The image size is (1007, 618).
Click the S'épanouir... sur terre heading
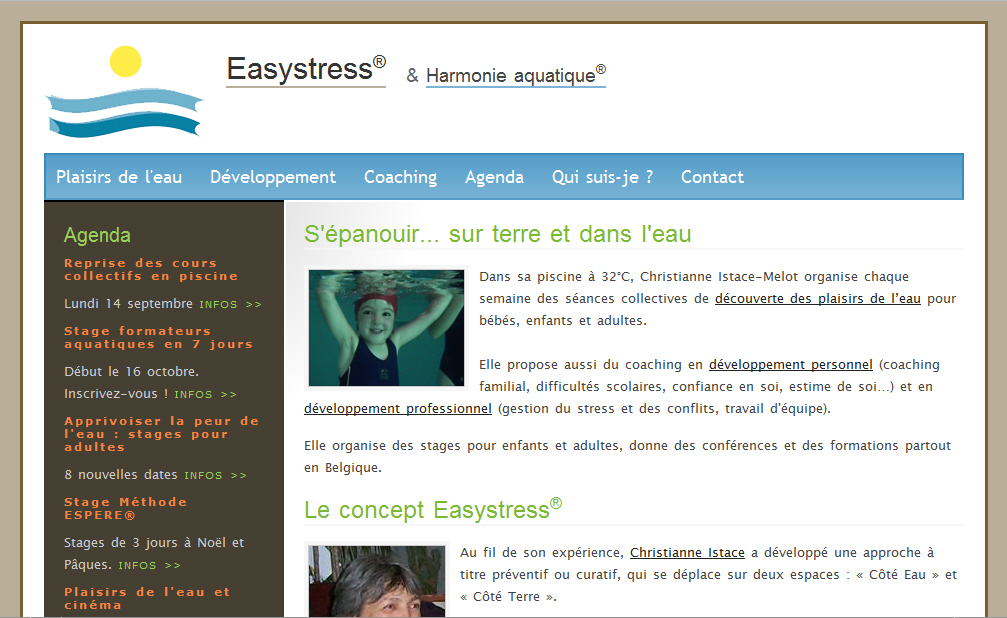click(498, 234)
